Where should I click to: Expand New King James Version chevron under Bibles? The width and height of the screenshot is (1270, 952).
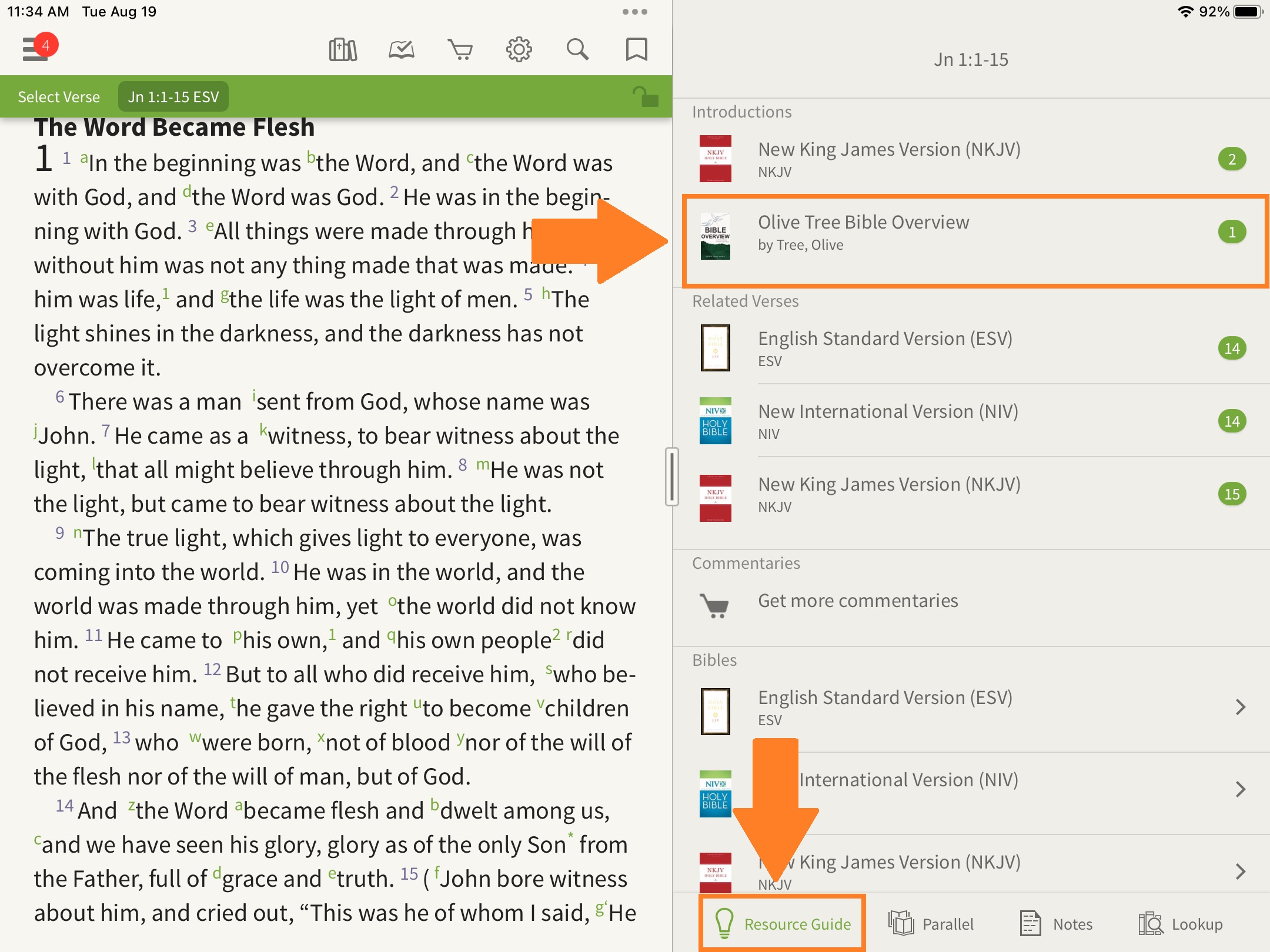tap(1241, 871)
